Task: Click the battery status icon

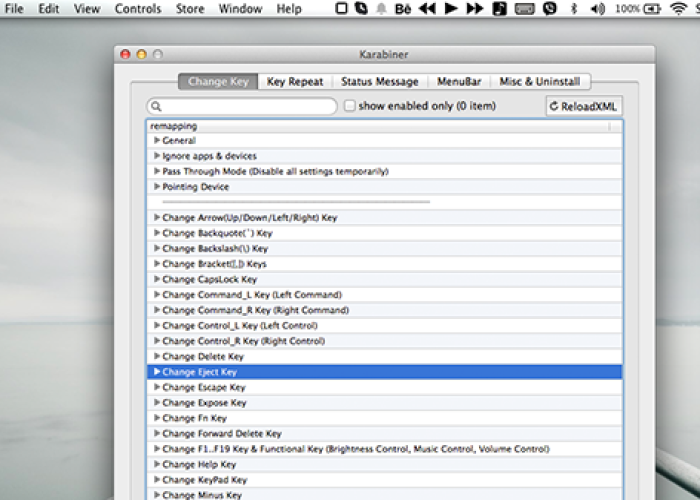Action: point(652,8)
